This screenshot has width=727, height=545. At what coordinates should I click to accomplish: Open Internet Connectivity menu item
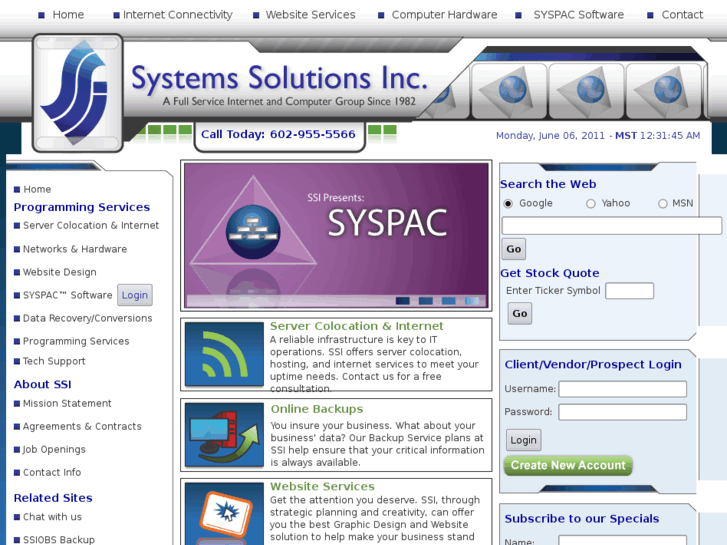(178, 15)
